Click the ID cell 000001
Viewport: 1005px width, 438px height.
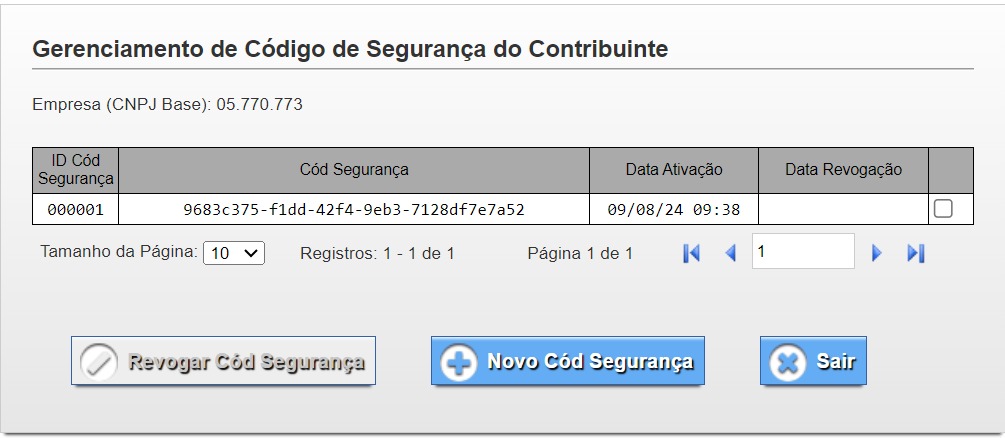pos(76,210)
